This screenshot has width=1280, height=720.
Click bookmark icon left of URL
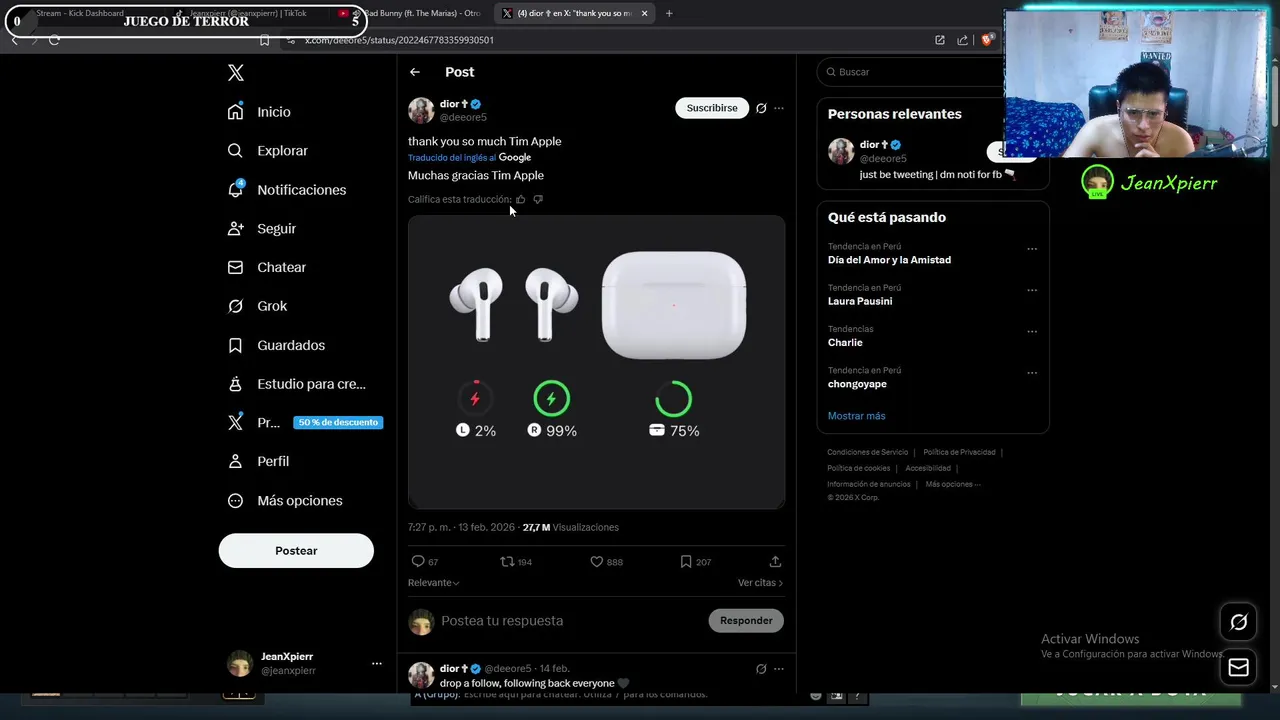point(264,40)
